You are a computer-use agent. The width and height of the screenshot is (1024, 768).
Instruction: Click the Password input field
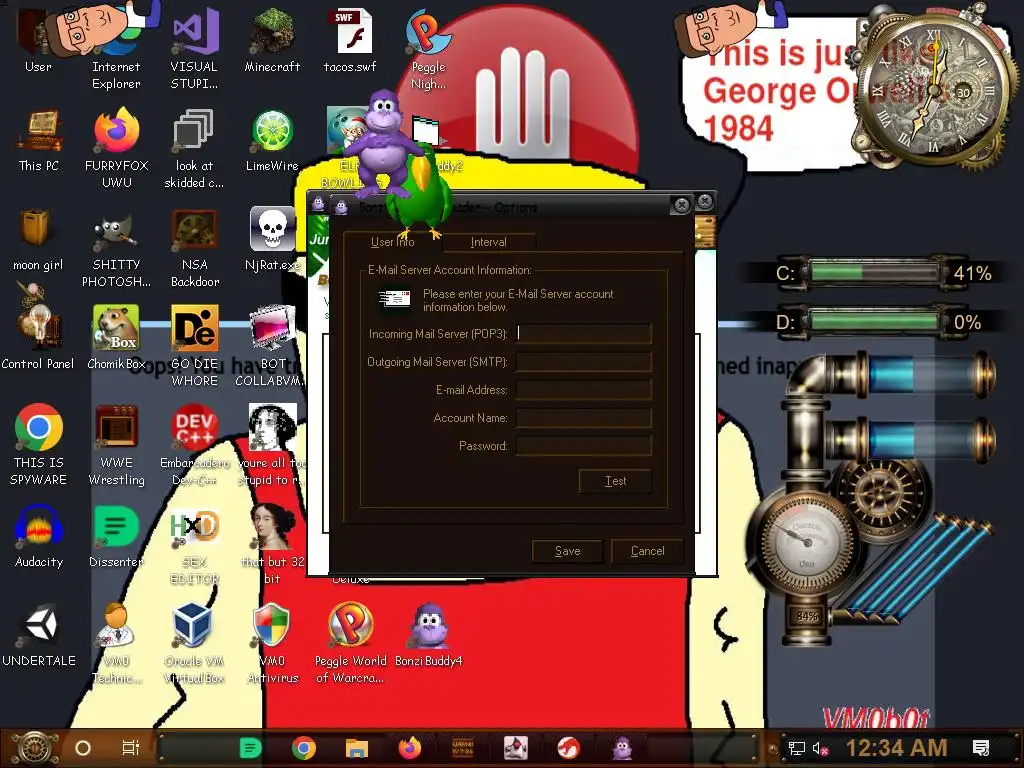click(584, 446)
